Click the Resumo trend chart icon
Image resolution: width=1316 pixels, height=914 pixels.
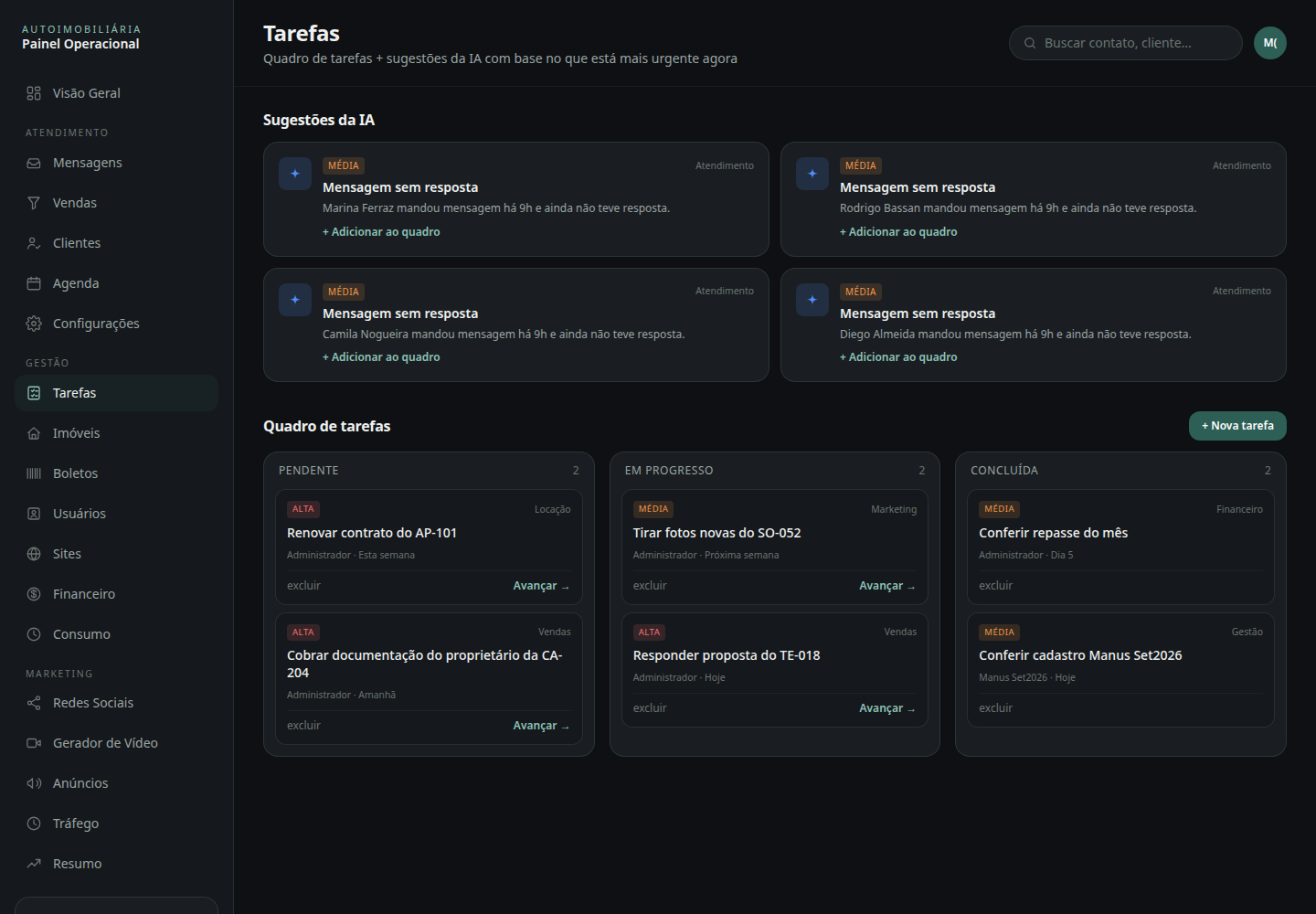[x=34, y=864]
